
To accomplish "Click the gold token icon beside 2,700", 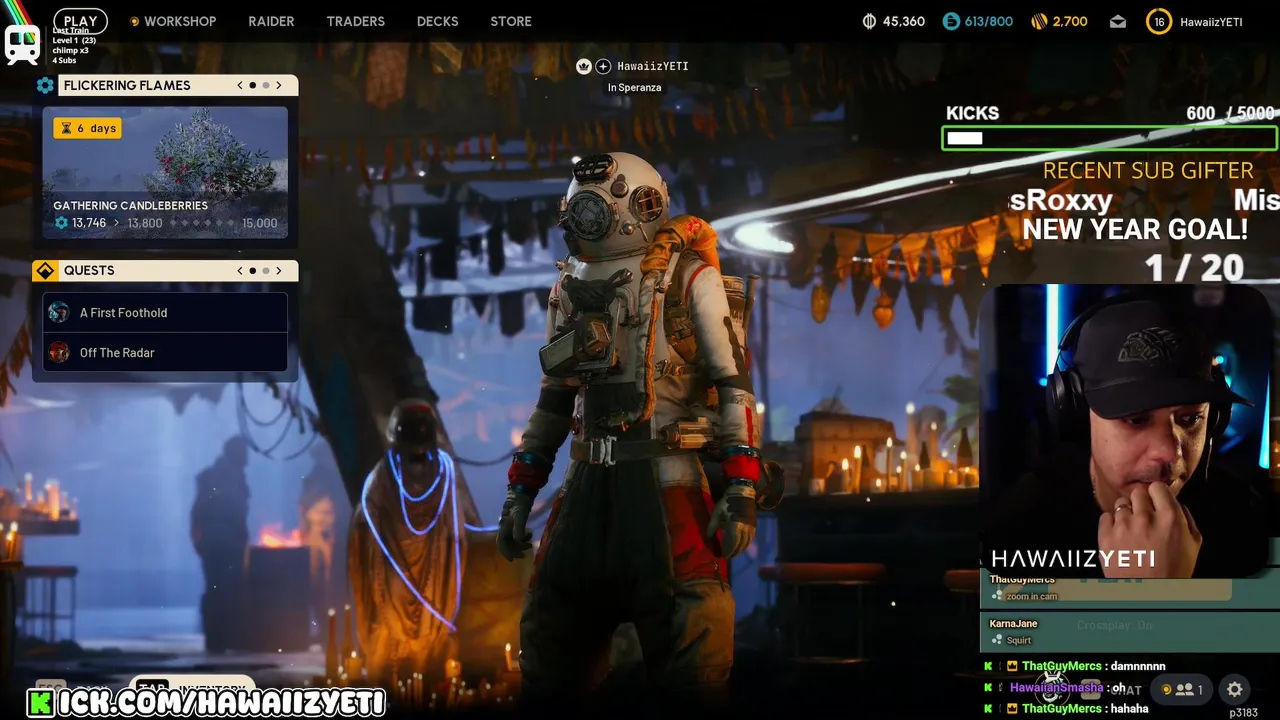I will click(1039, 21).
